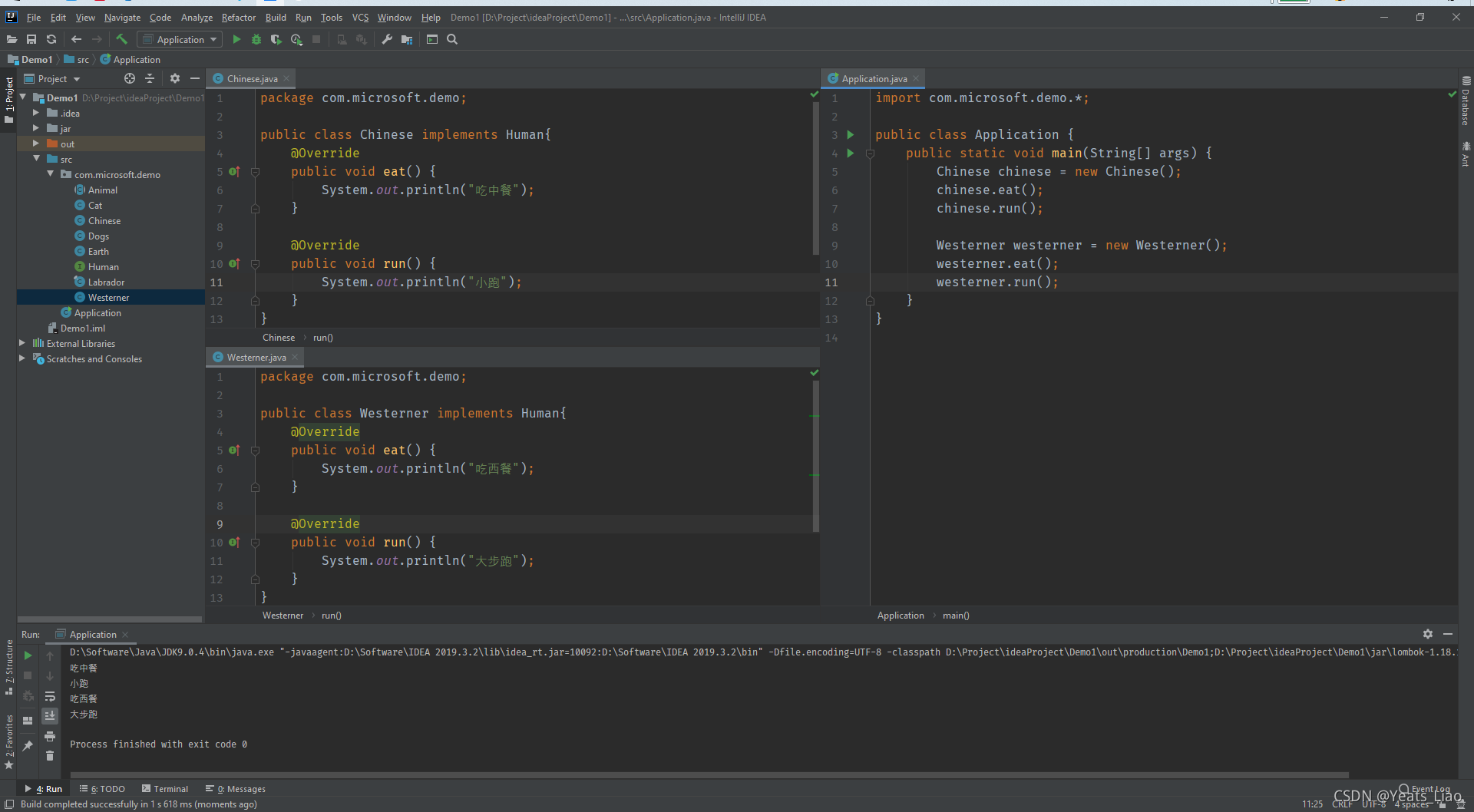Click the green Debug bug icon
1474x812 pixels.
coord(256,39)
